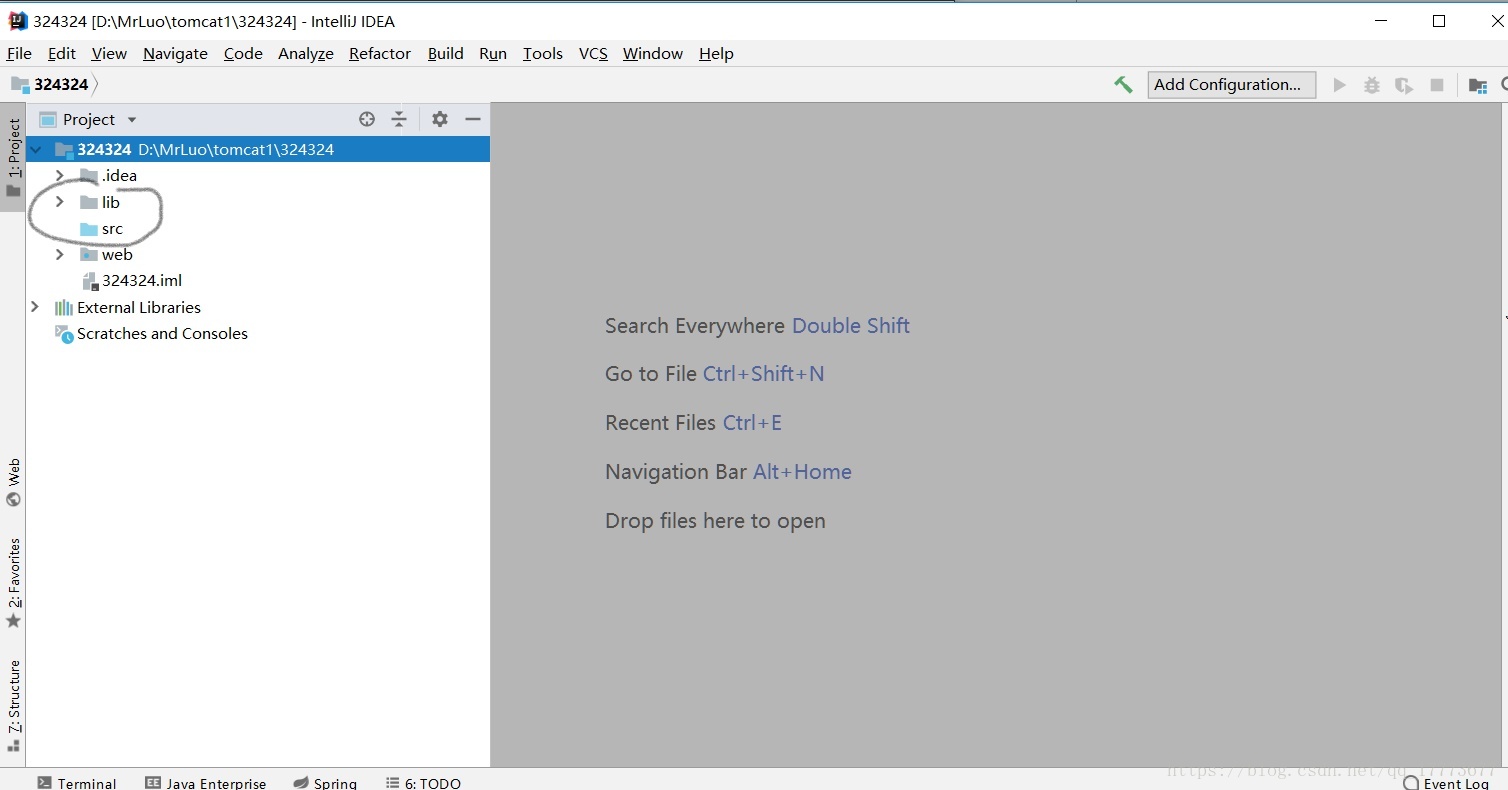Viewport: 1508px width, 790px height.
Task: Click the 324324 breadcrumb in navigation bar
Action: [61, 85]
